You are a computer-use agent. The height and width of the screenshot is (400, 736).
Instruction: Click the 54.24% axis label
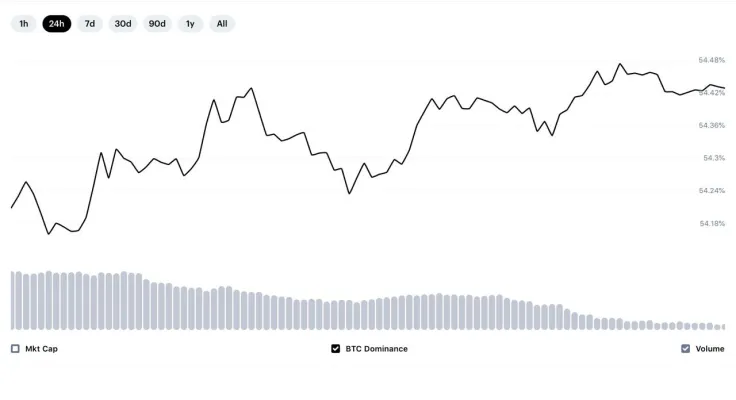pos(712,191)
